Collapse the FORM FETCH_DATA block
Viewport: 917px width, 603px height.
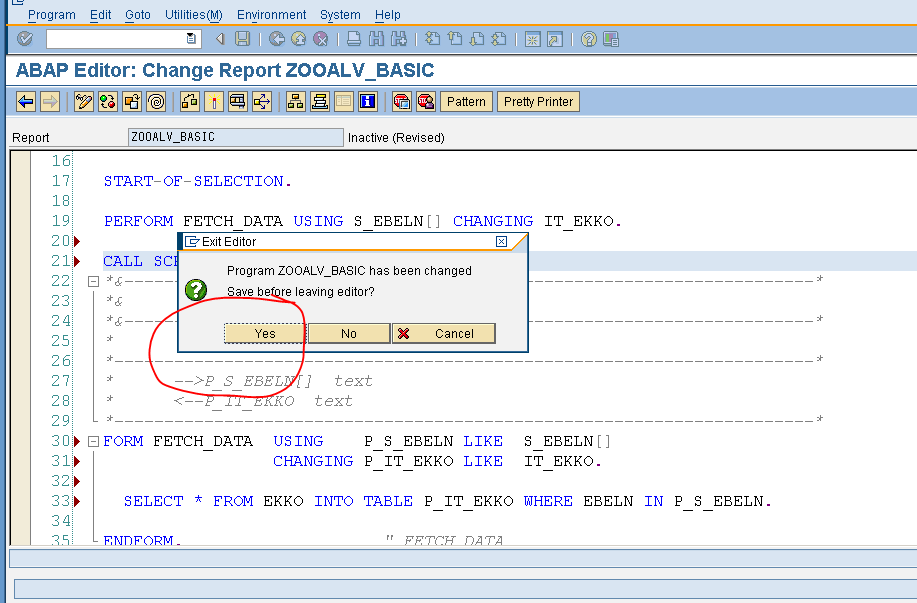point(93,441)
